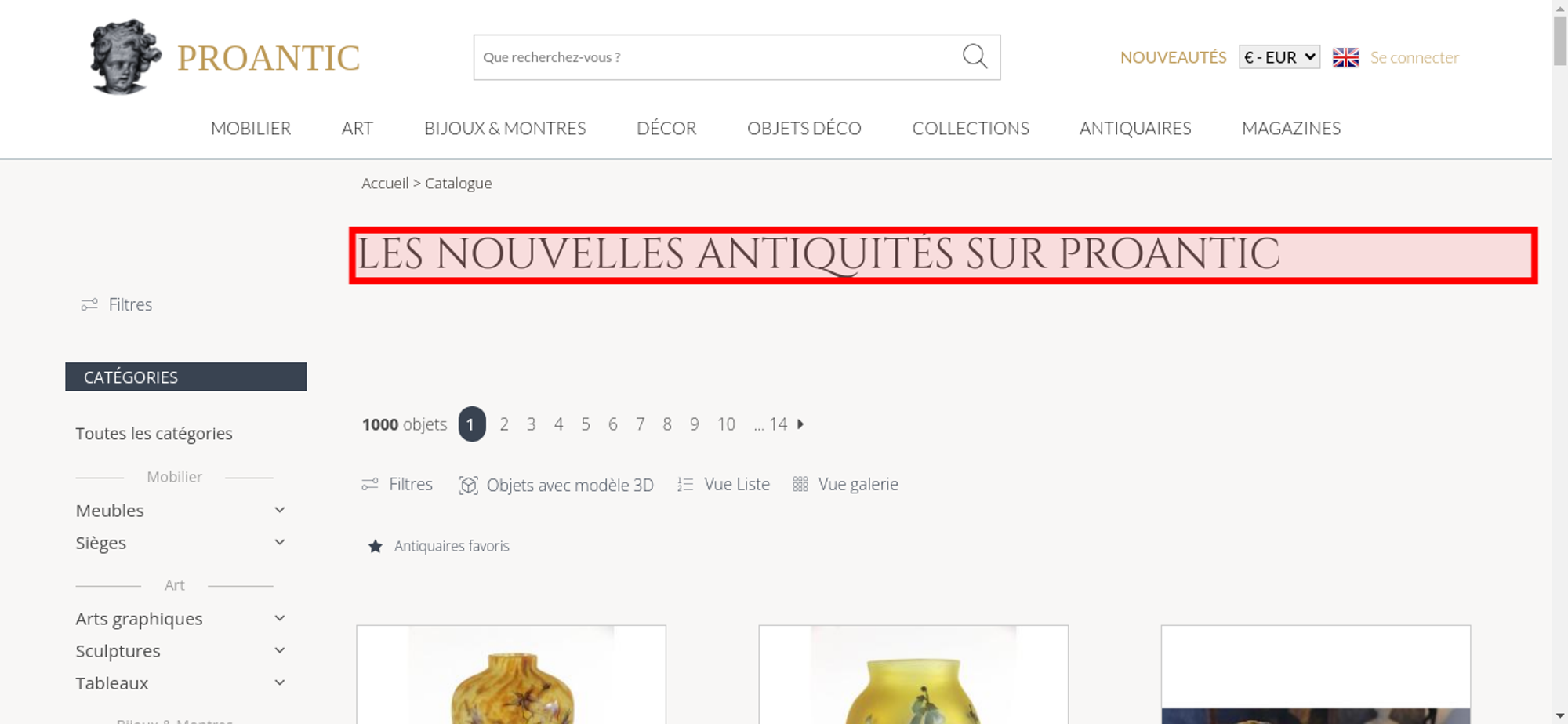Screen dimensions: 1568x724
Task: Go to page 5 of results
Action: [x=586, y=424]
